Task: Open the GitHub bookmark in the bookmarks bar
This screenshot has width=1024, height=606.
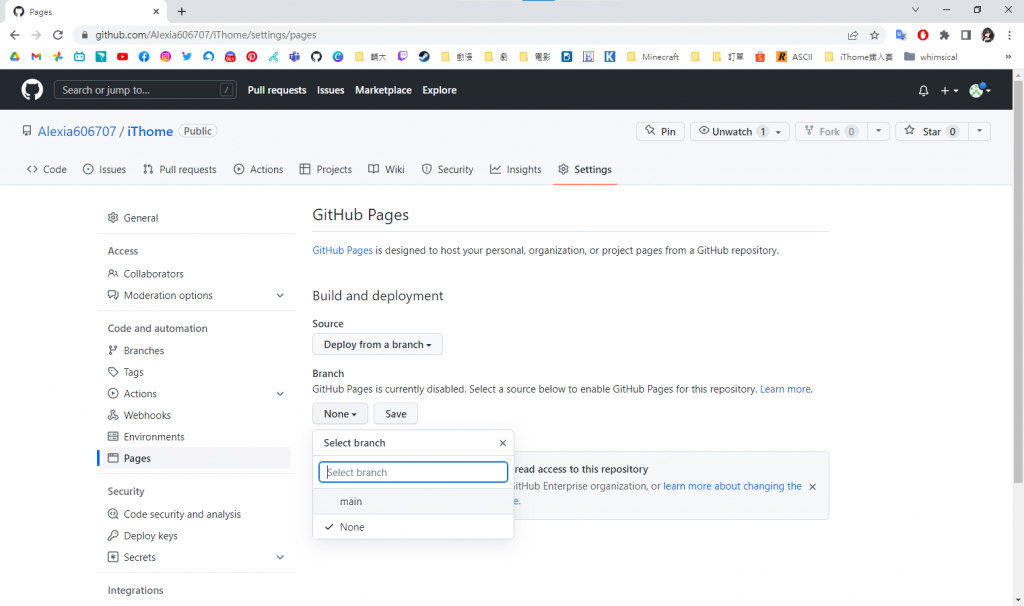Action: pyautogui.click(x=316, y=57)
